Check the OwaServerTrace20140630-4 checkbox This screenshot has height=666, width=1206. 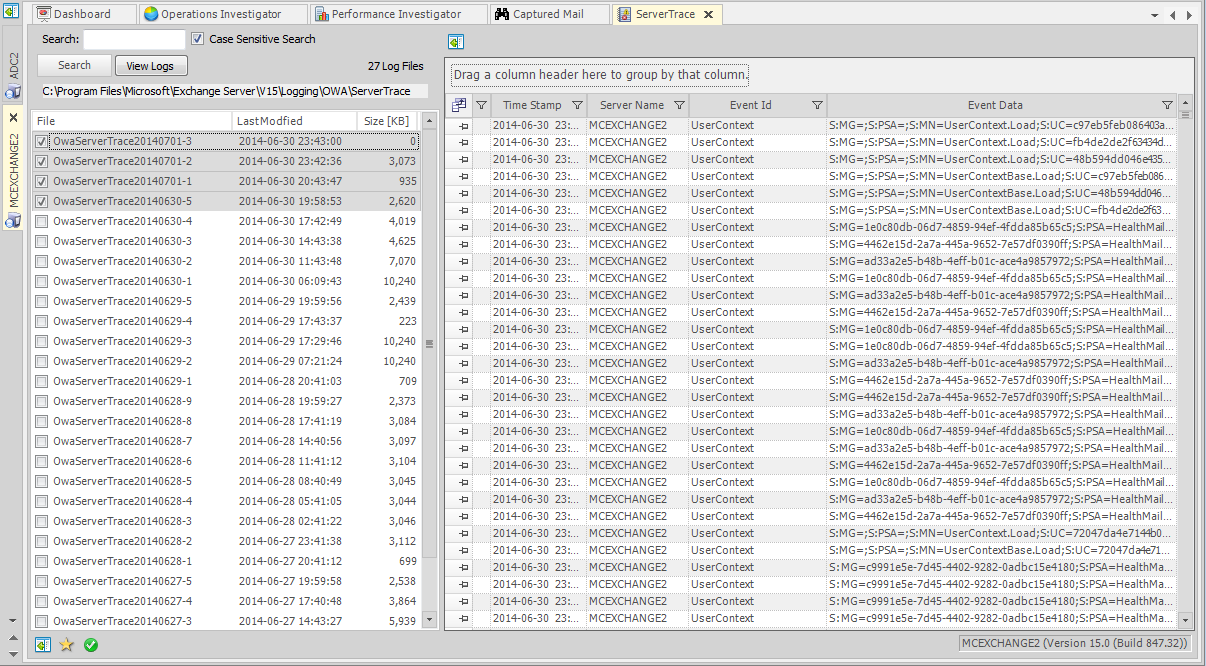click(x=41, y=222)
